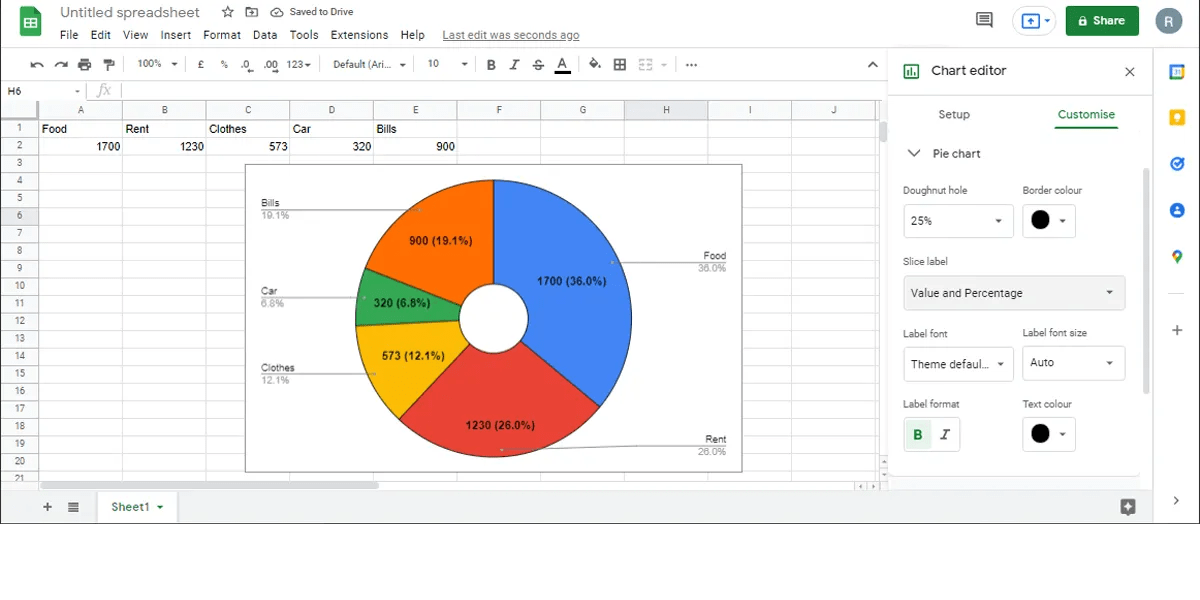Switch to the Setup tab
The width and height of the screenshot is (1200, 600).
(953, 114)
